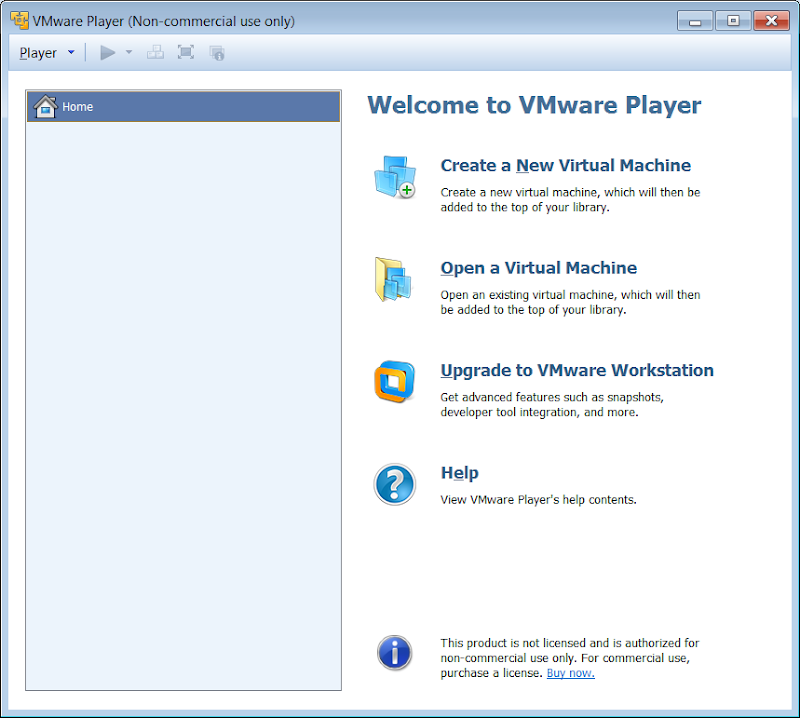The height and width of the screenshot is (718, 800).
Task: Click the Send Ctrl+Alt+Del toolbar icon
Action: [x=155, y=52]
